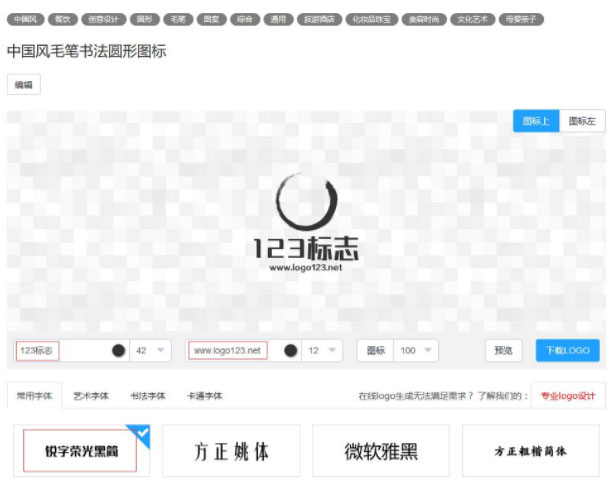Screen dimensions: 615x489
Task: Open the red 专业logo设计 link
Action: click(568, 396)
